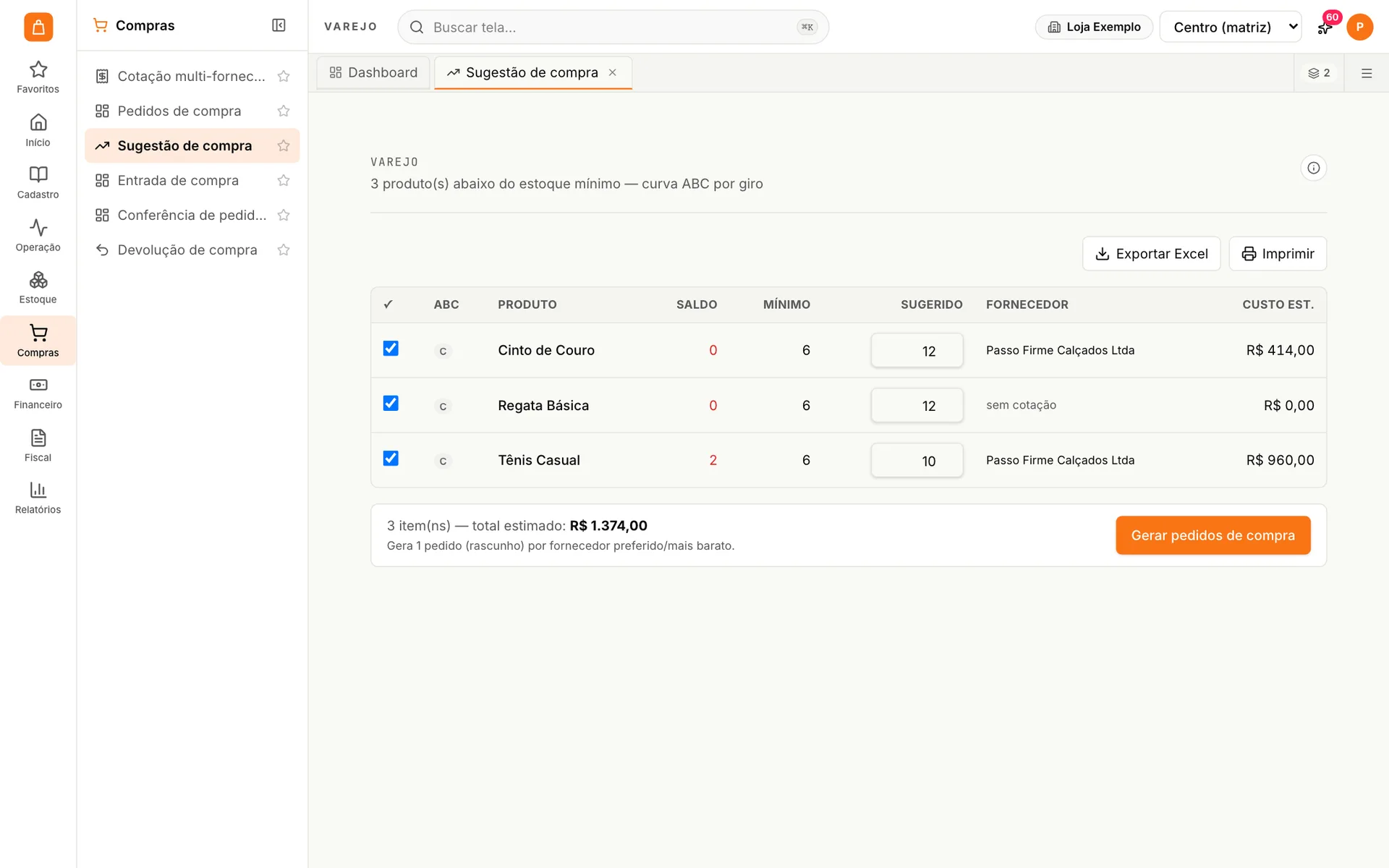Click Exportar Excel button
The image size is (1389, 868).
click(x=1152, y=254)
